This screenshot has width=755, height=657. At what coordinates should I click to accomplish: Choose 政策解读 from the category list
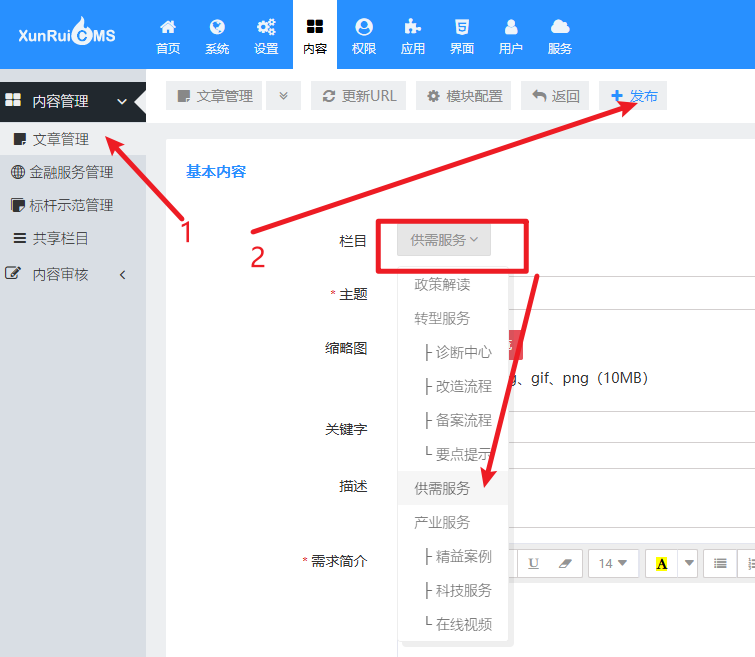442,285
